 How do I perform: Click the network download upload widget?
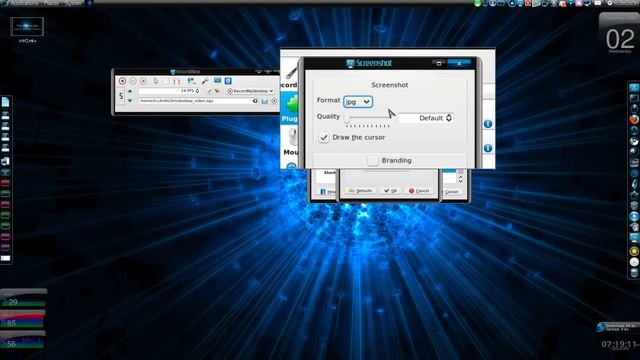point(617,327)
